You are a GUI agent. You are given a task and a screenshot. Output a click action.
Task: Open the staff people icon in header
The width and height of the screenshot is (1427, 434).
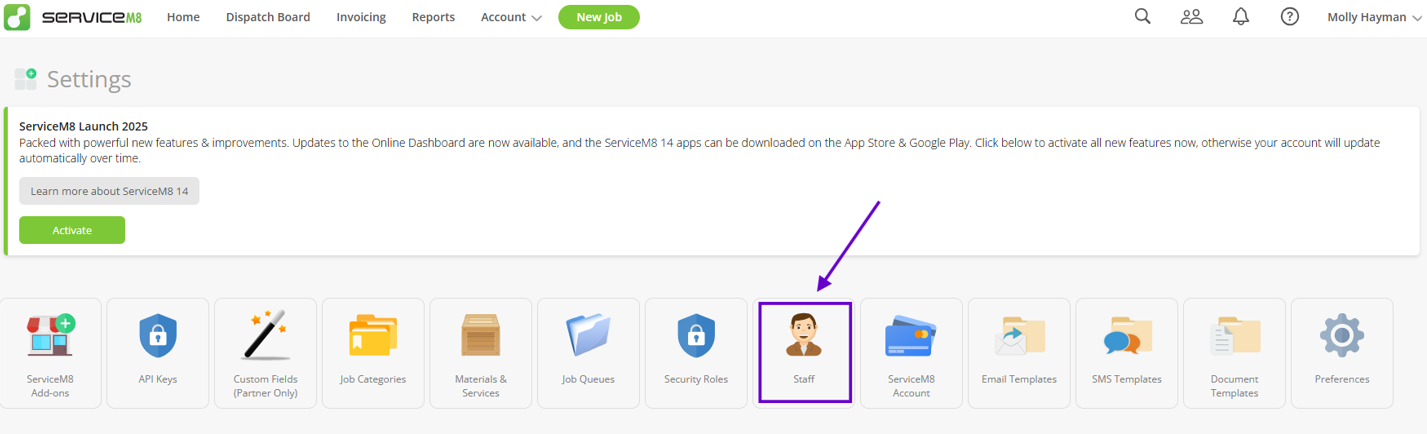tap(1191, 17)
